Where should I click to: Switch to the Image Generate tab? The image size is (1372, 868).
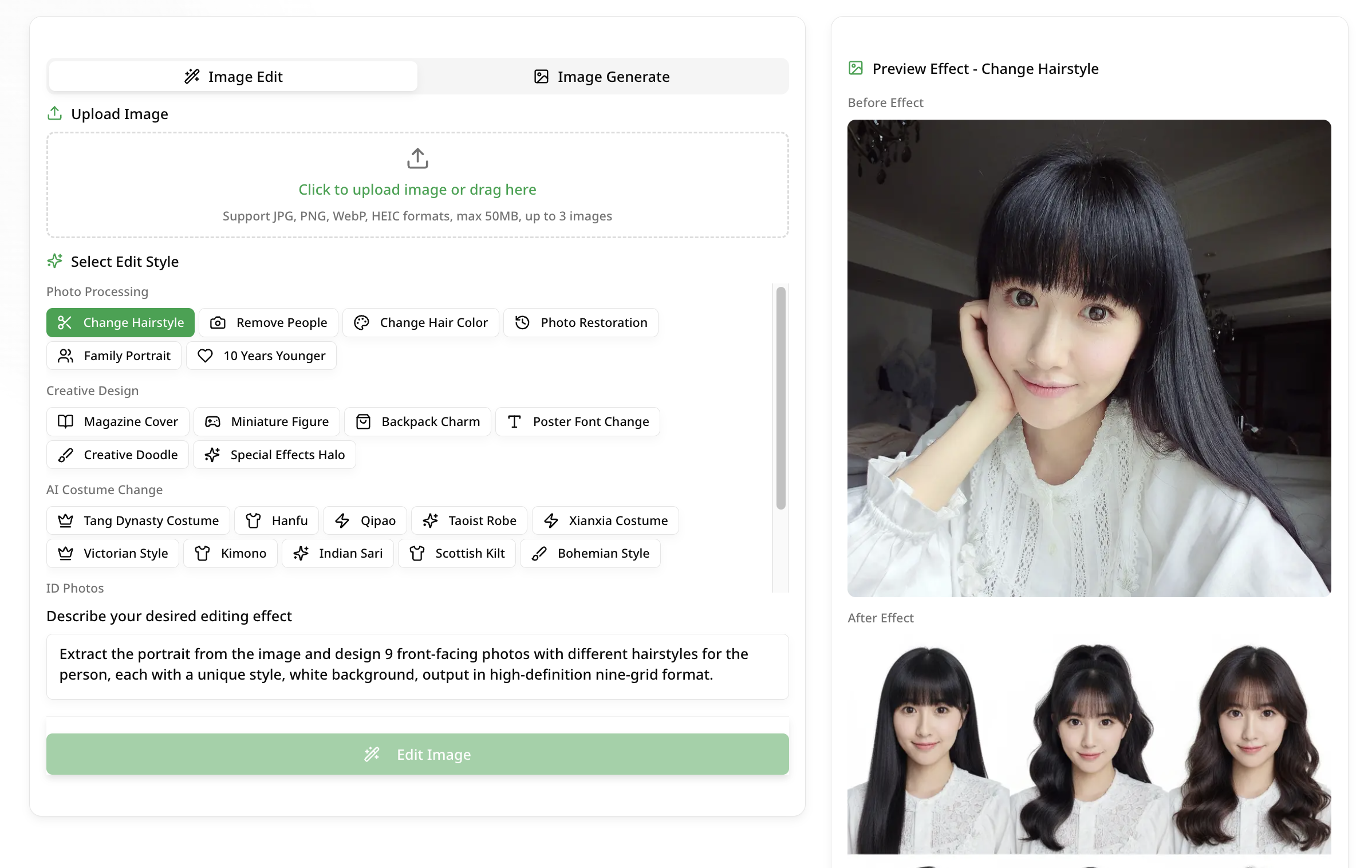pos(603,76)
